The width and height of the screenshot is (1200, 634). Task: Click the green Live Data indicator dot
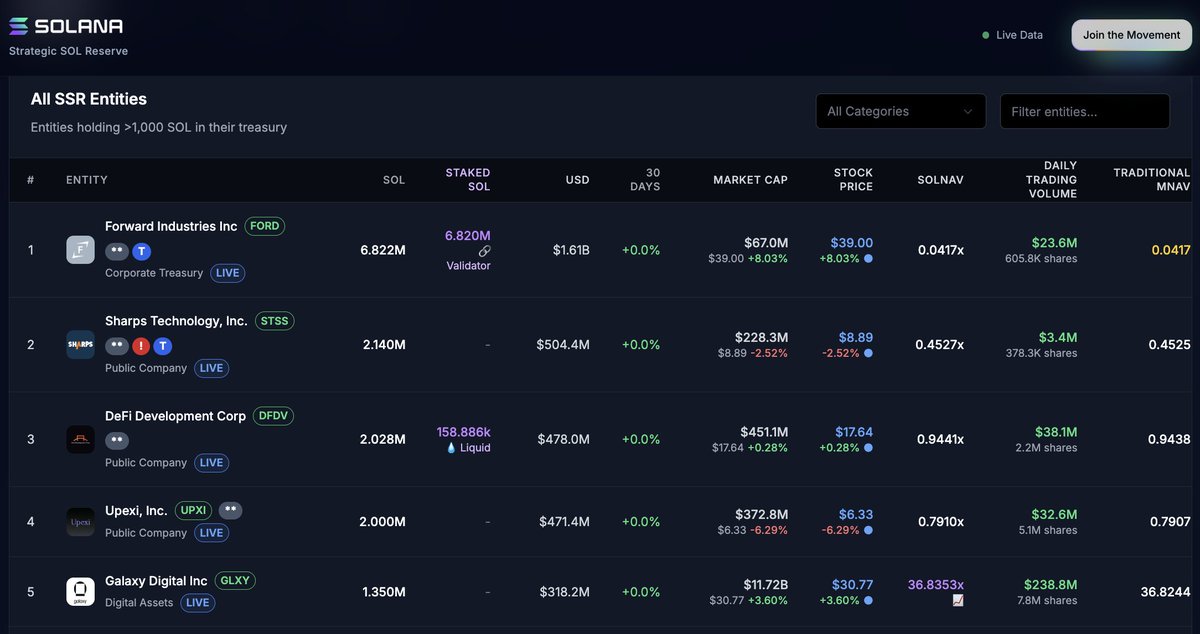(986, 35)
